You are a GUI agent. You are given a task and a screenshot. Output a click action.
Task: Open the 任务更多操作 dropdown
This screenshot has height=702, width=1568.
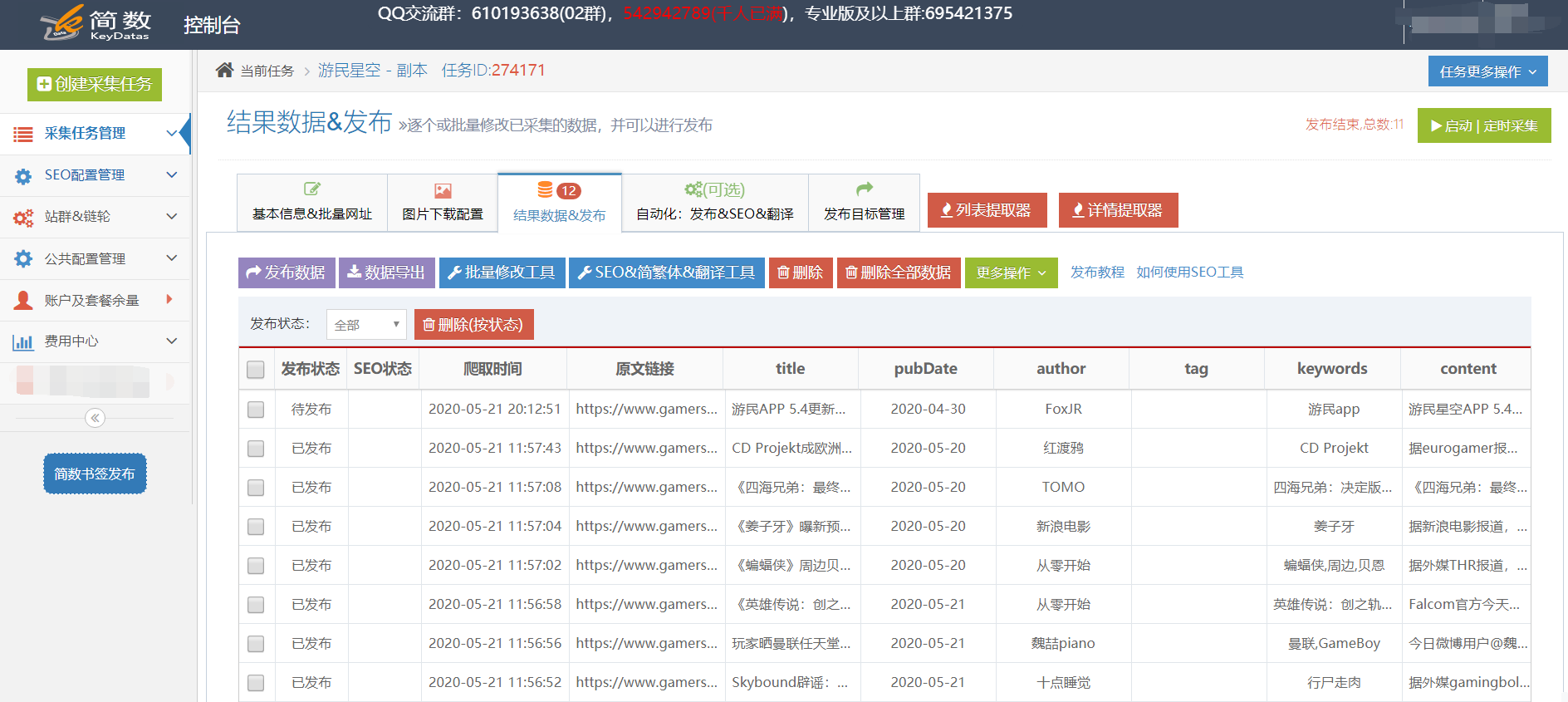1488,71
